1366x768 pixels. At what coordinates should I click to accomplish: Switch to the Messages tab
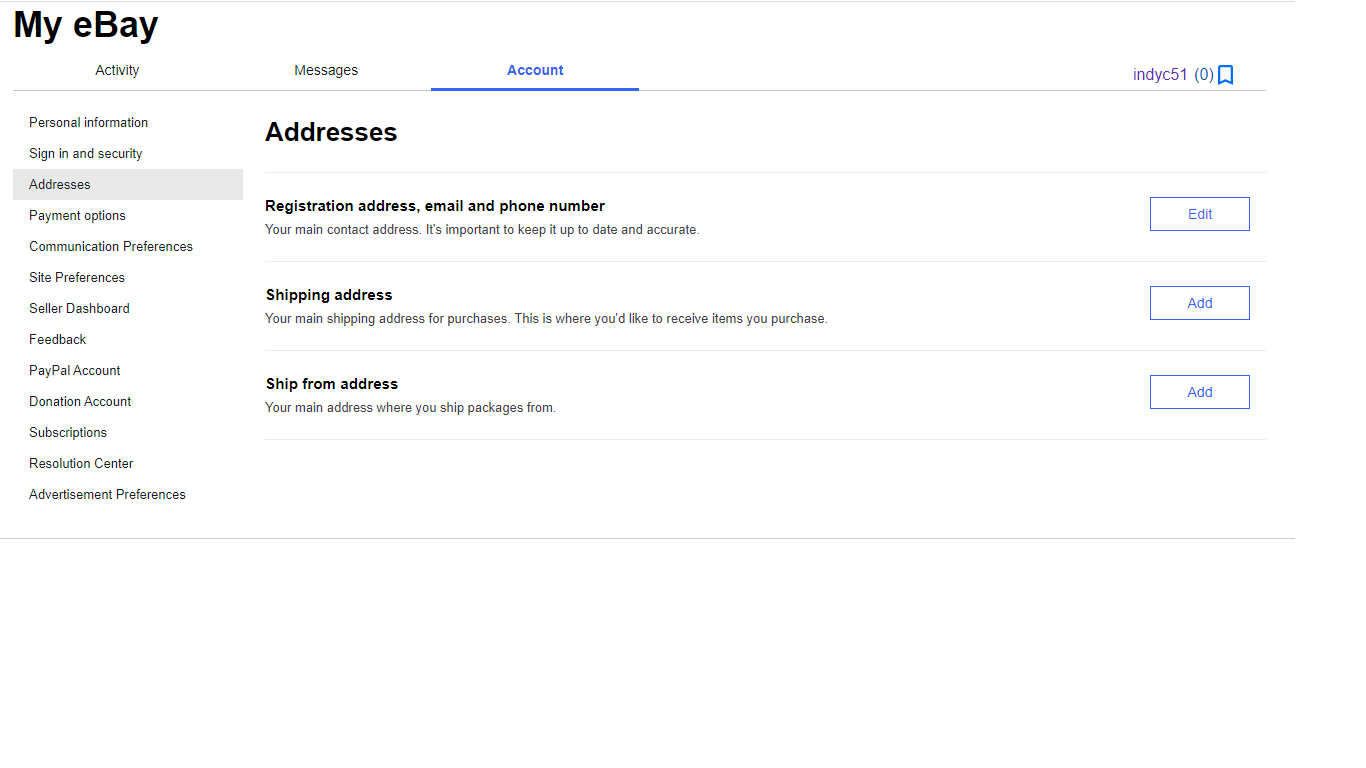coord(326,70)
